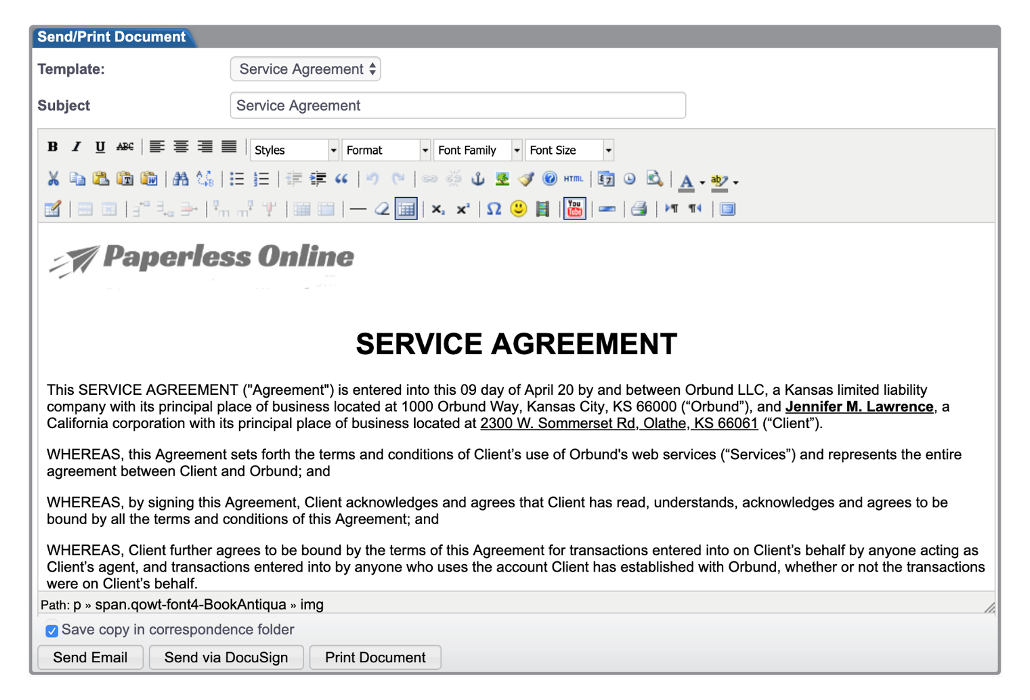This screenshot has height=700, width=1030.
Task: Open Find with binoculars icon
Action: point(181,179)
